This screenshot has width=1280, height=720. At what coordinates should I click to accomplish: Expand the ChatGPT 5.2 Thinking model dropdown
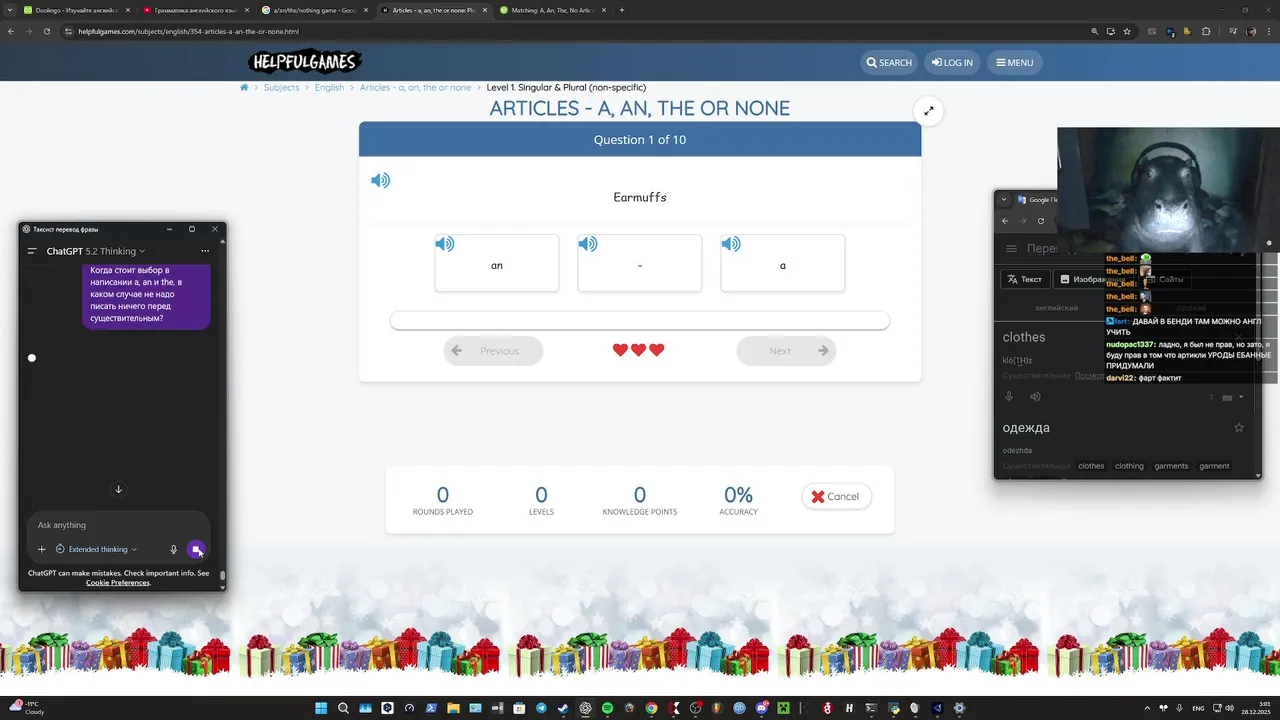click(x=96, y=251)
